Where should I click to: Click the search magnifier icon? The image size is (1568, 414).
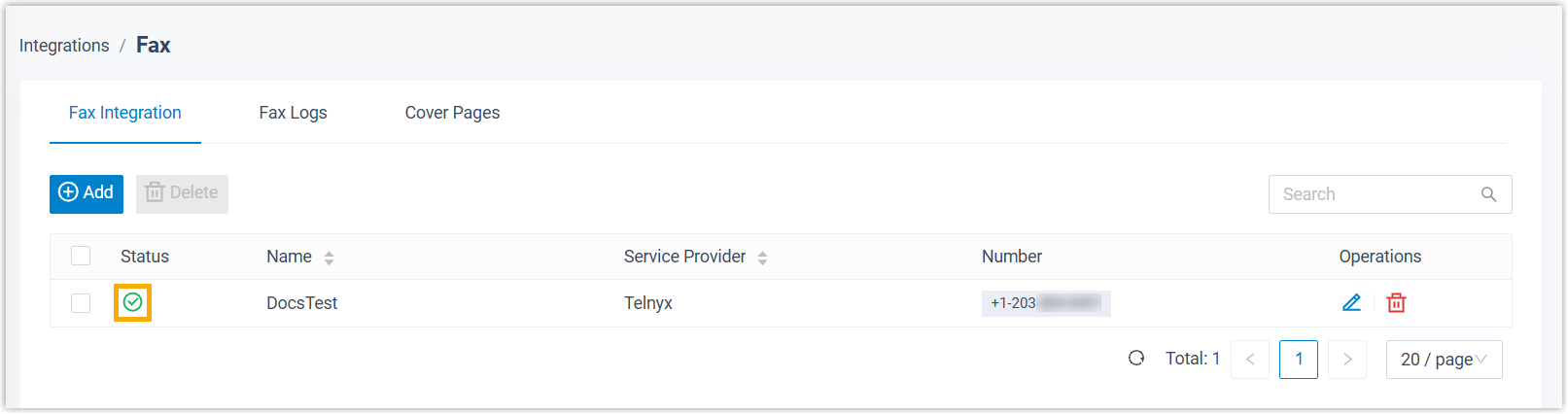point(1488,194)
